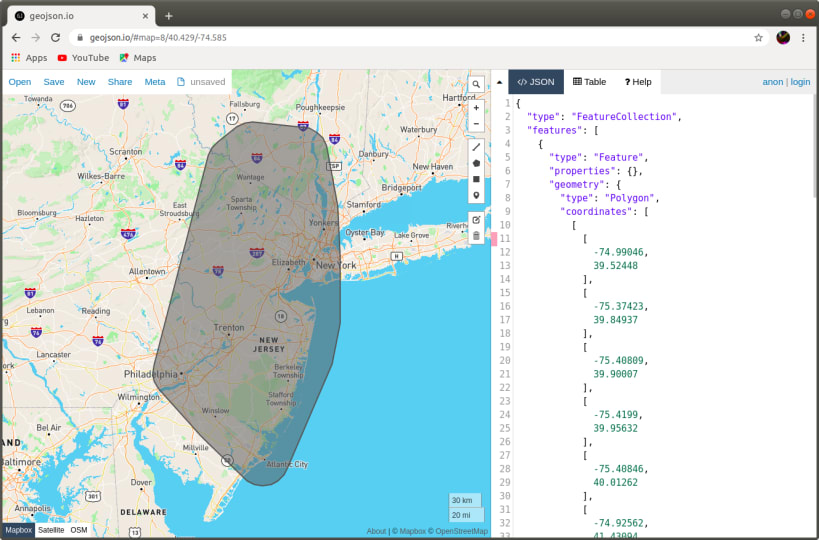
Task: Select the draw rectangle tool
Action: [x=476, y=179]
